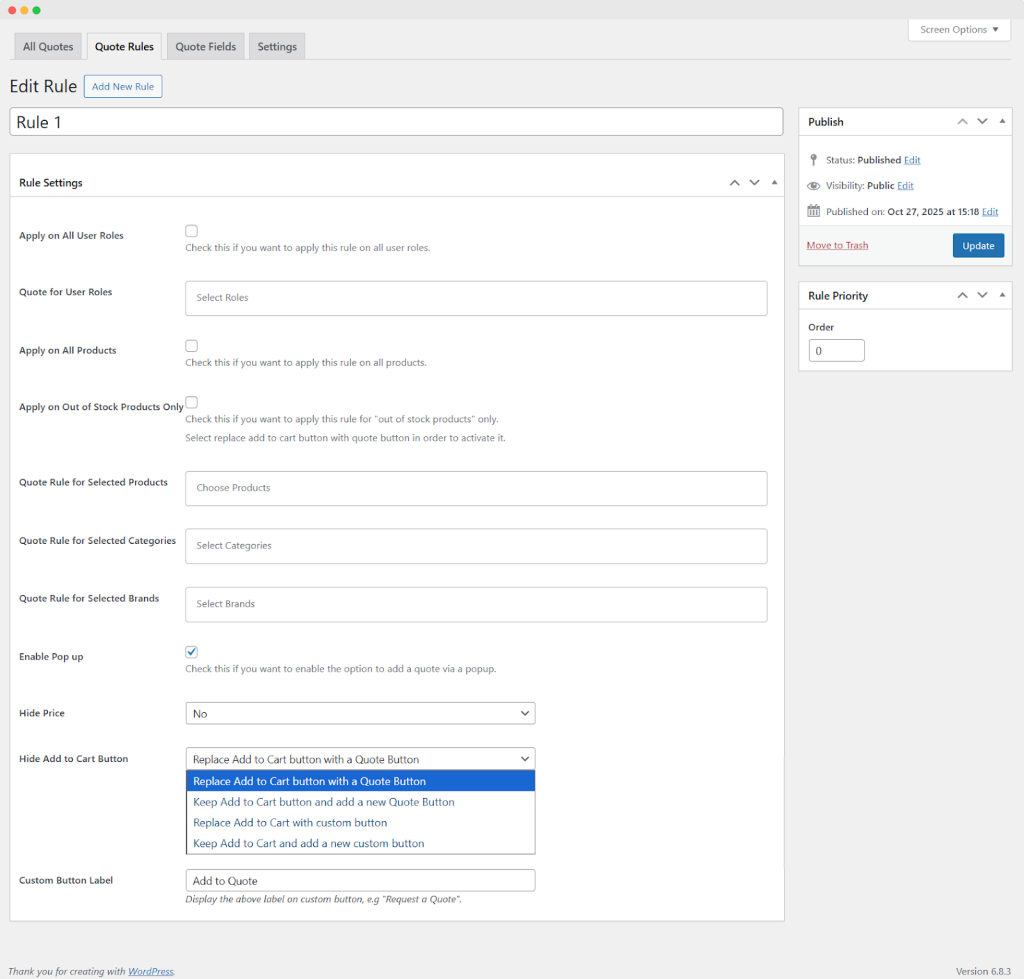Screen dimensions: 1024x979
Task: Move Rule Settings panel up arrow
Action: tap(735, 183)
